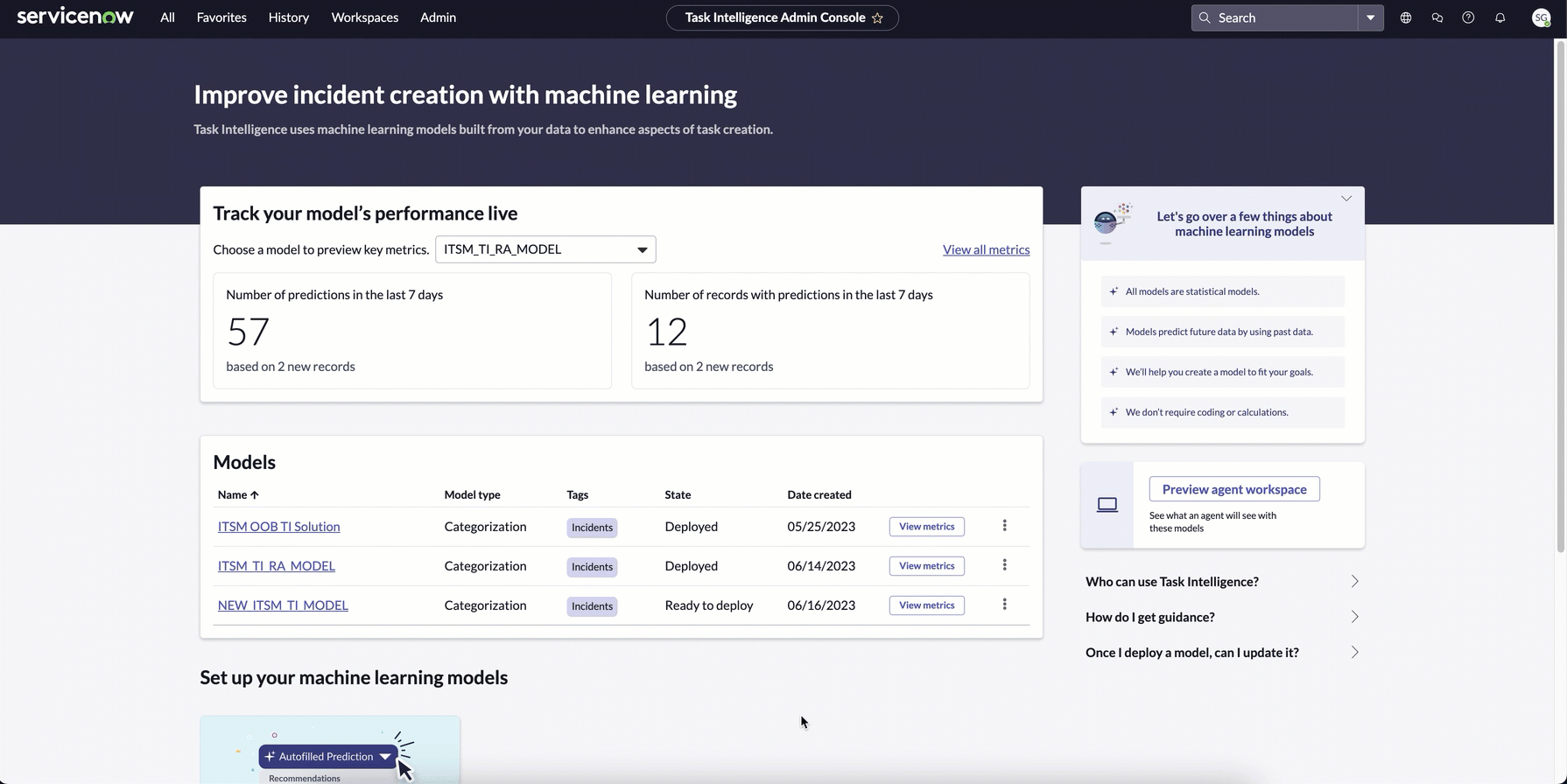Open the notifications bell icon

pyautogui.click(x=1500, y=17)
